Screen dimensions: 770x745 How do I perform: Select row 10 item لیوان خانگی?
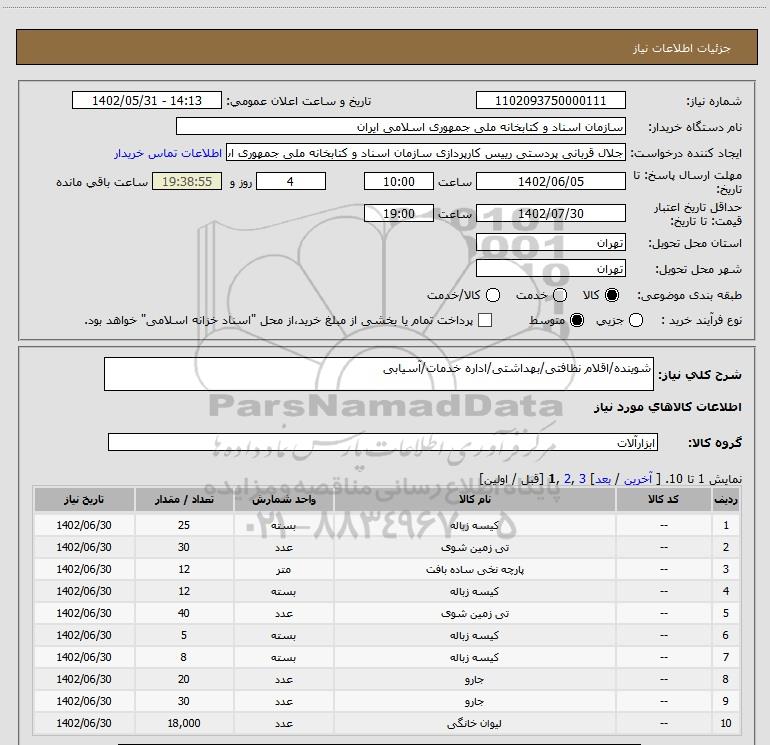point(474,723)
